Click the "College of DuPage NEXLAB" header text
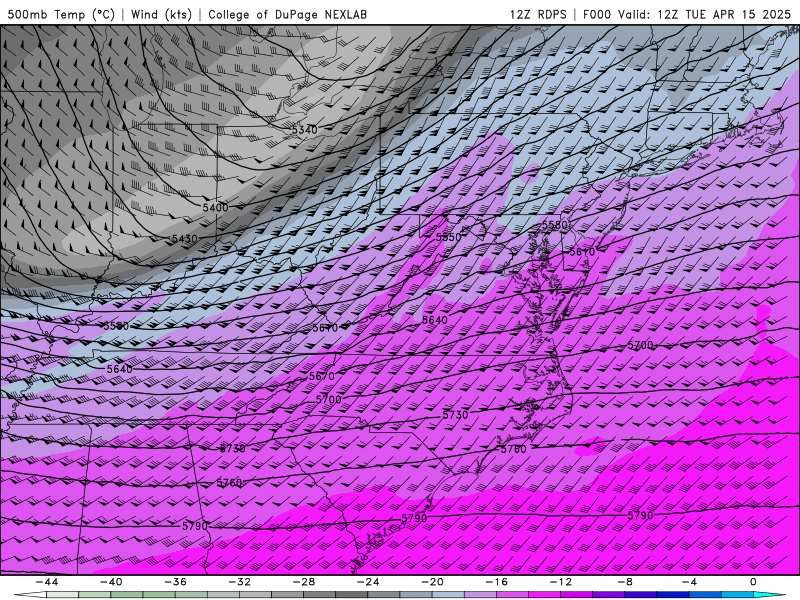 [x=288, y=14]
